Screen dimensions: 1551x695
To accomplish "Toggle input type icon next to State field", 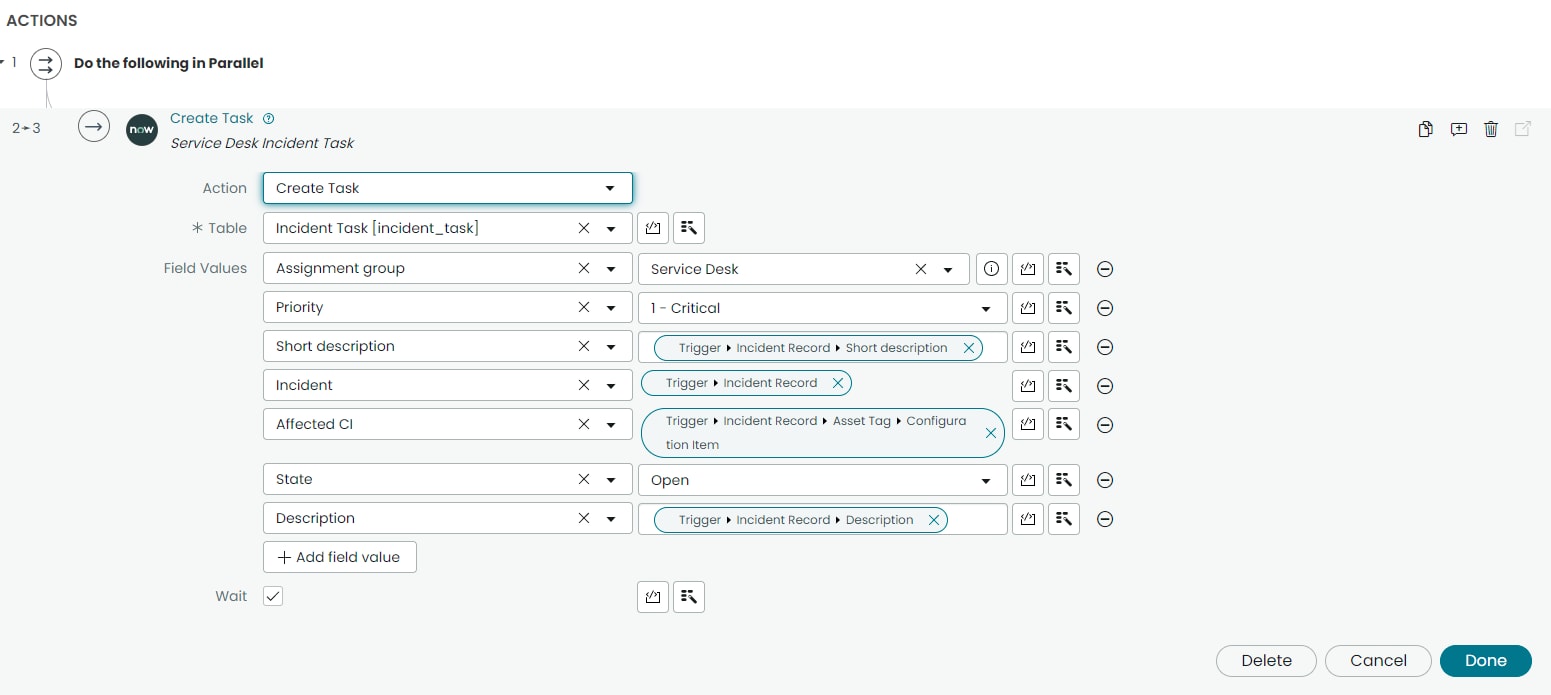I will click(1027, 480).
